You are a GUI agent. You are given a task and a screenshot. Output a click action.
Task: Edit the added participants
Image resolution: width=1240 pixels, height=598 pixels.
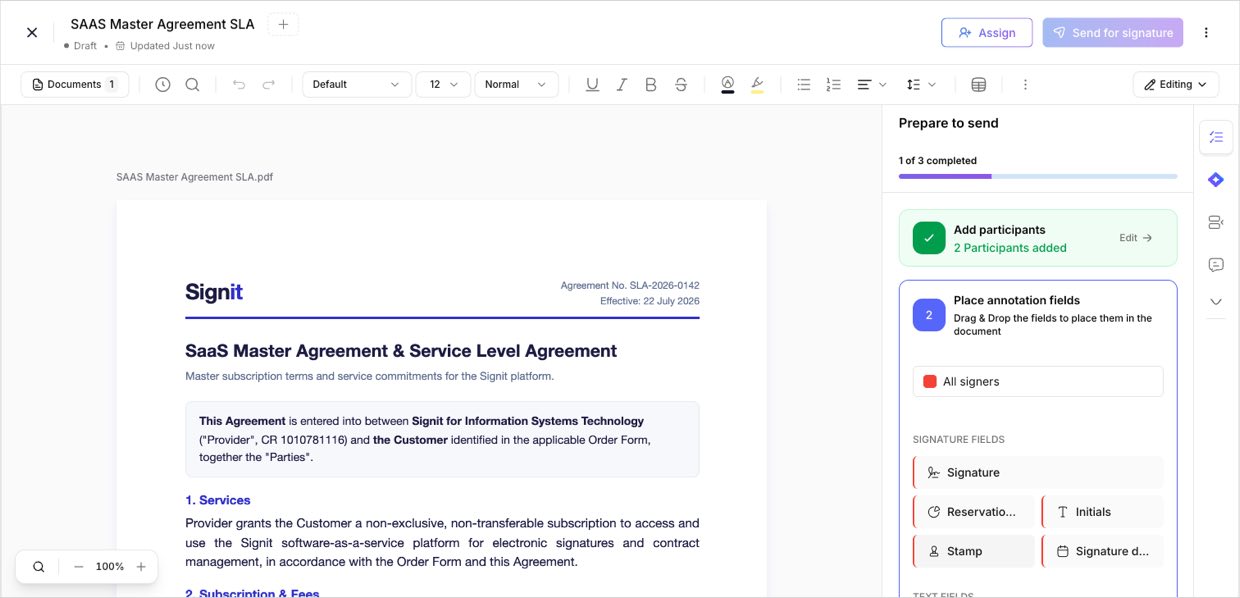click(1136, 238)
